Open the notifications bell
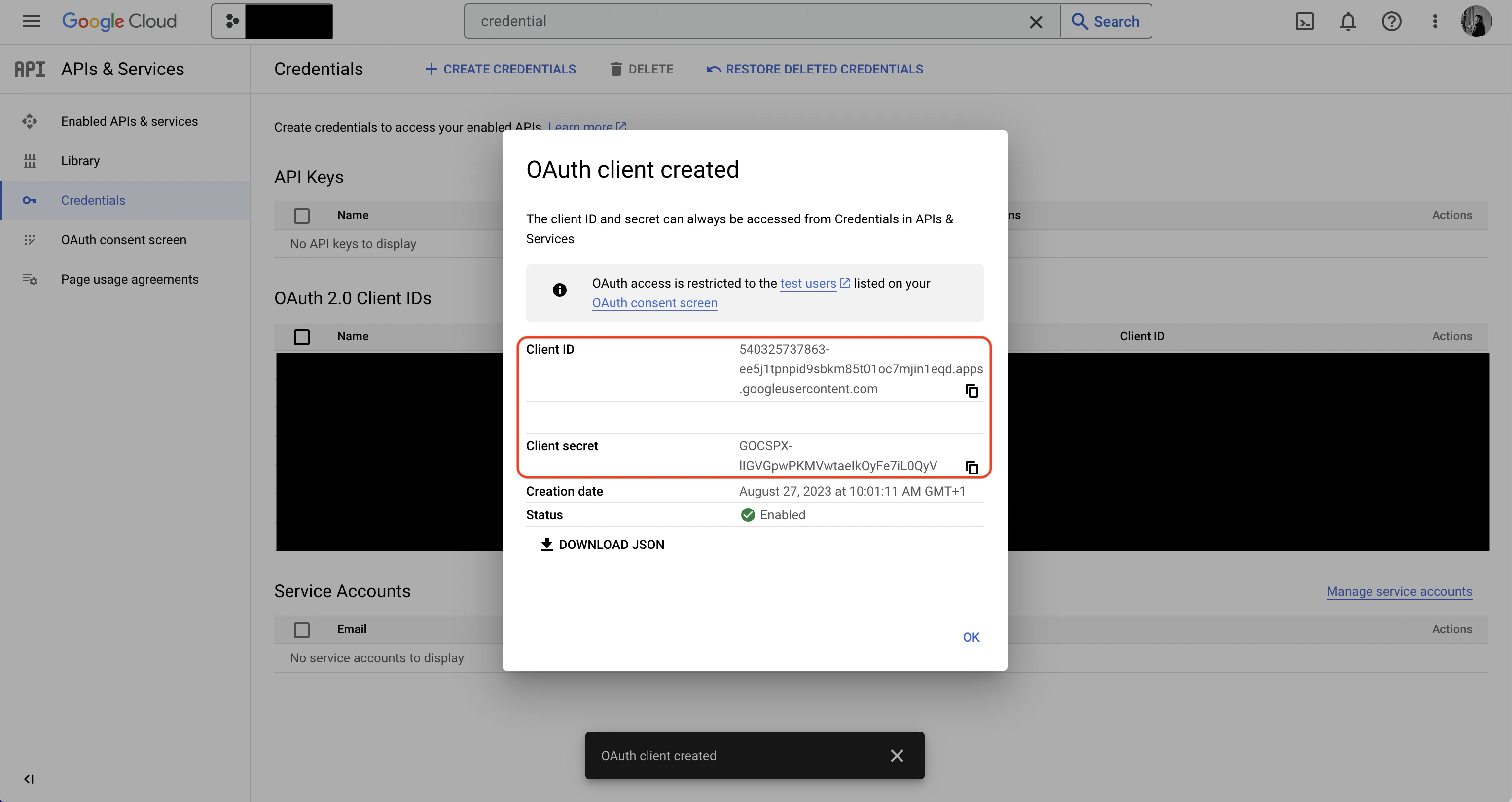 tap(1348, 21)
